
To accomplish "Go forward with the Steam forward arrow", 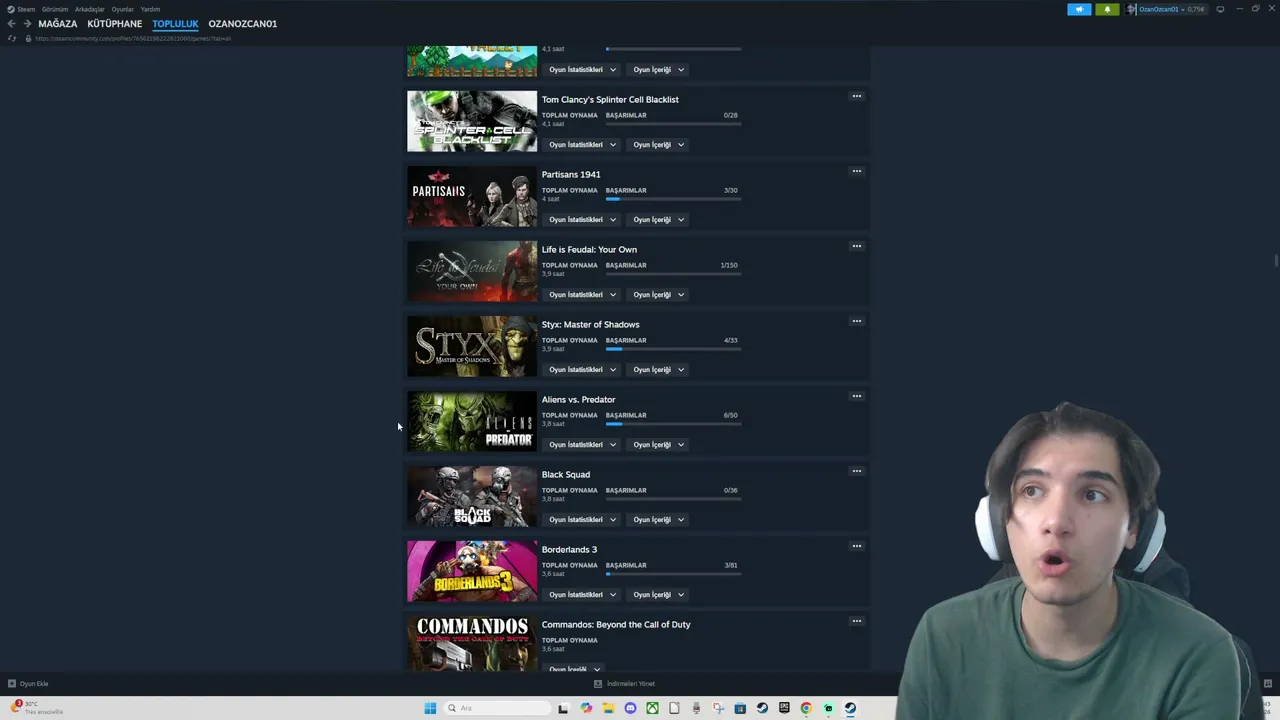I will coord(27,24).
